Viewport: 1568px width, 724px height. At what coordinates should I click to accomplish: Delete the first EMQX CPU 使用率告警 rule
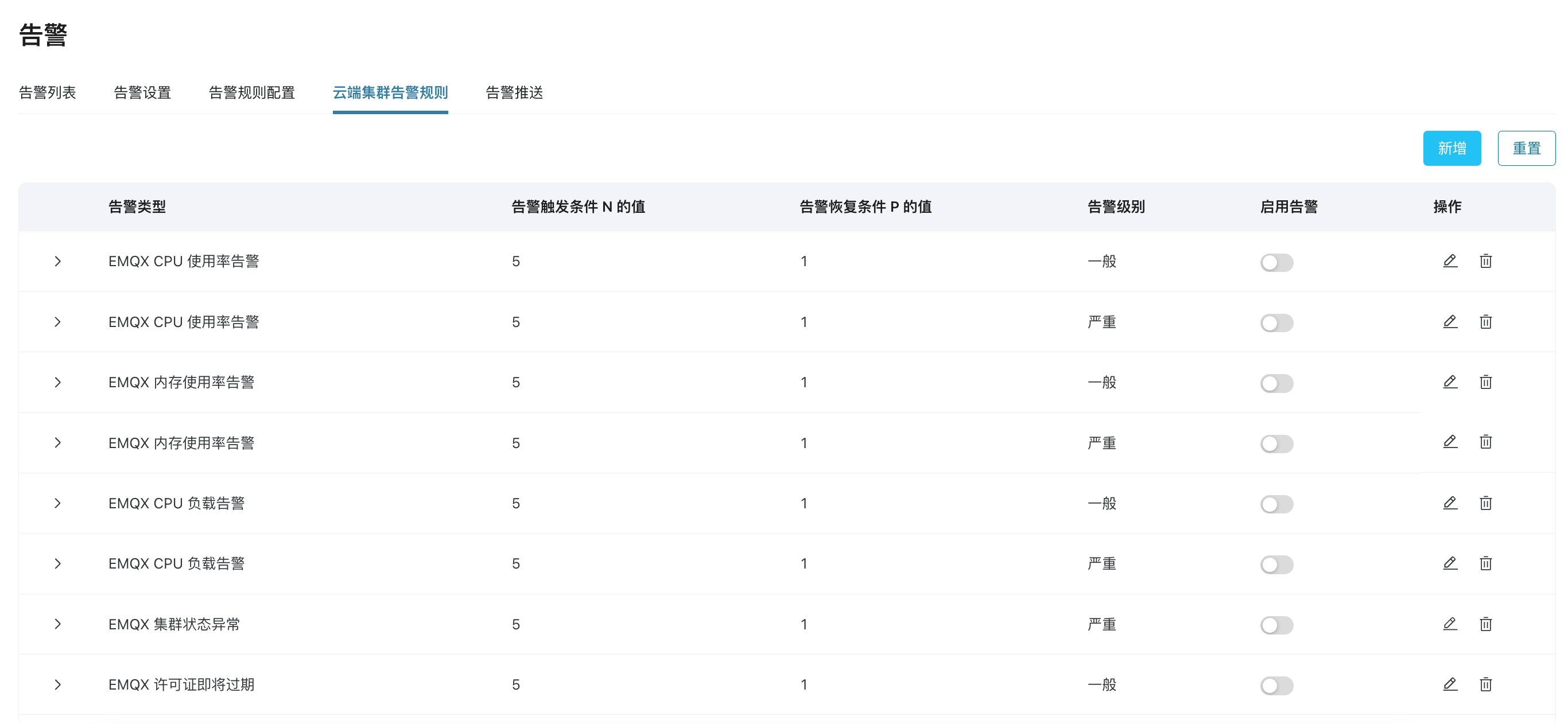(x=1485, y=261)
